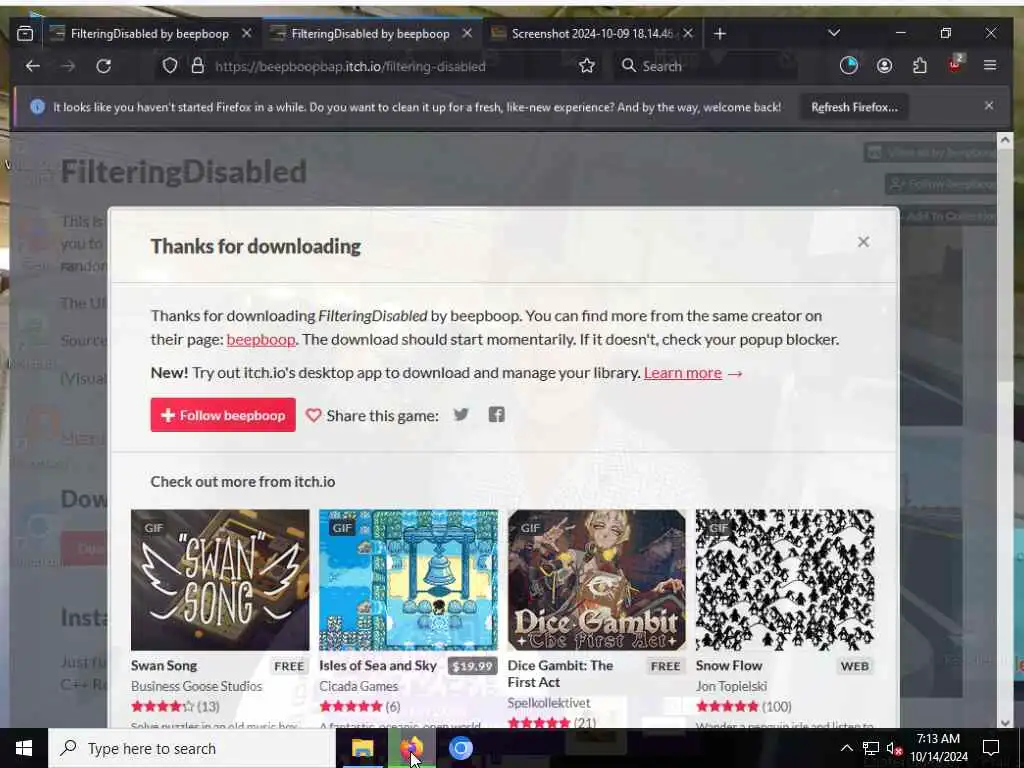Open the Windows Start menu
Screen dimensions: 1024x768
coord(24,748)
